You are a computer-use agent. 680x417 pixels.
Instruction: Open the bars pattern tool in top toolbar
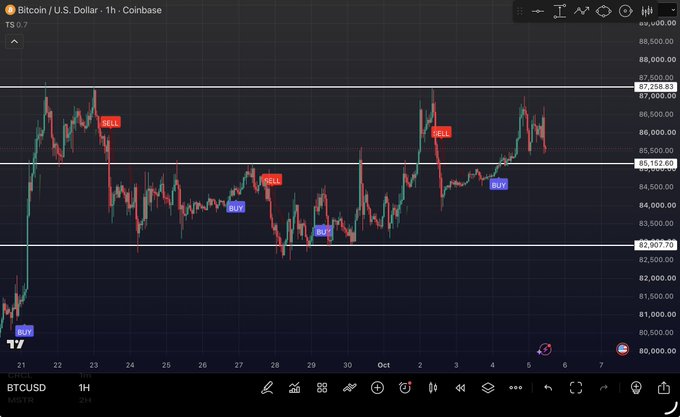tap(647, 11)
